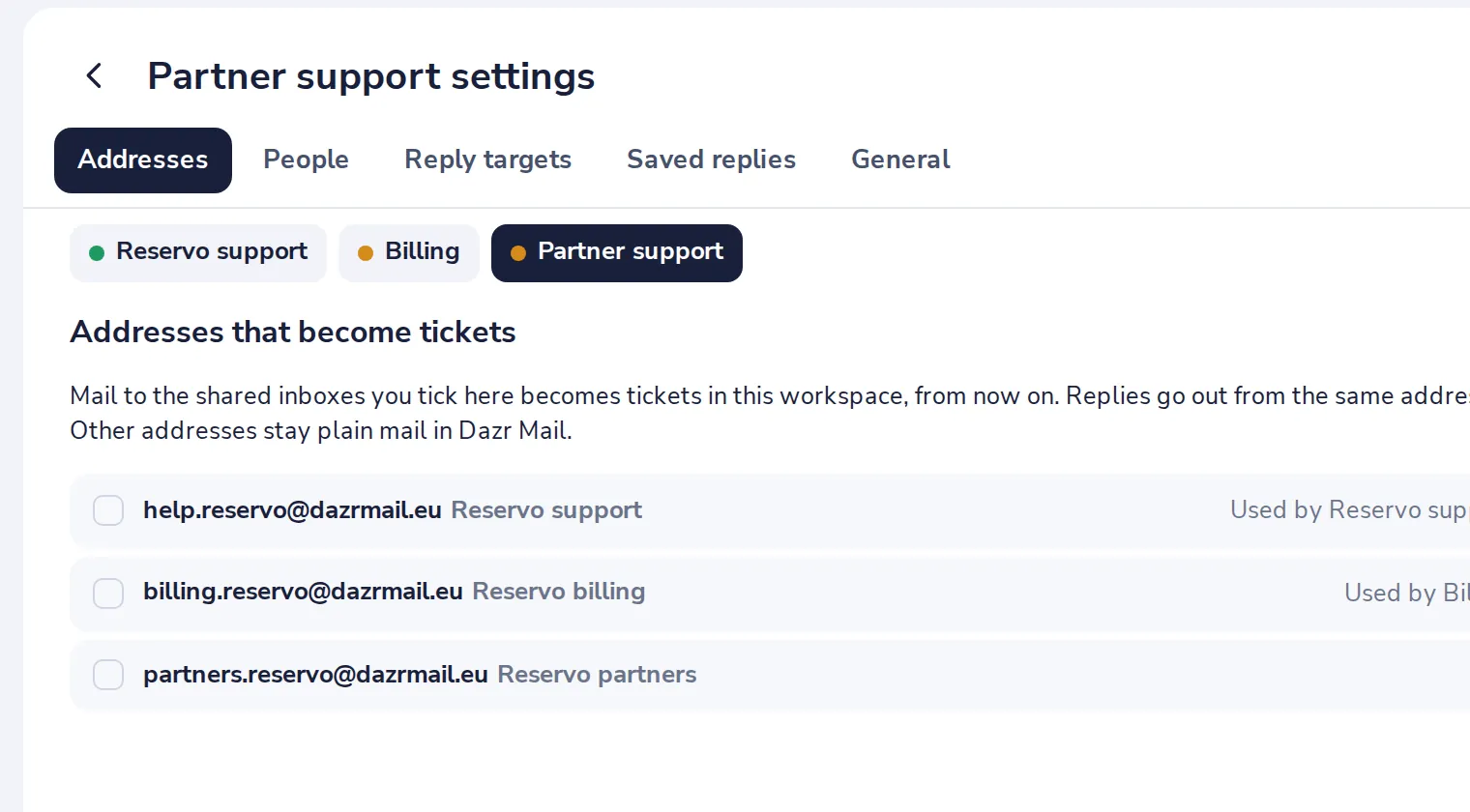Screen dimensions: 1470x812
Task: Select the Reservo support workspace chip
Action: coord(198,253)
